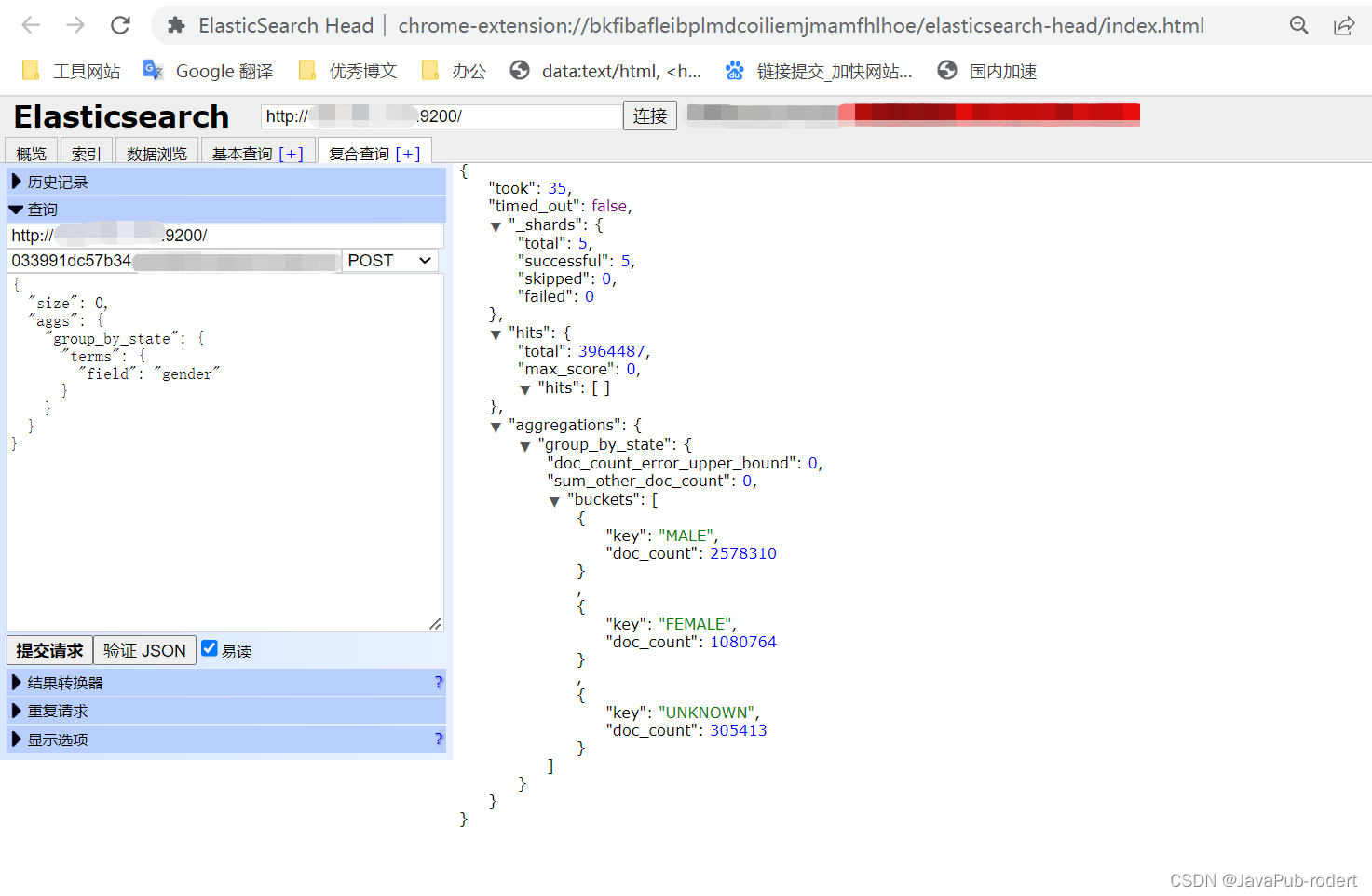1372x896 pixels.
Task: Open the 链接提交_加快网站 bookmark
Action: tap(819, 71)
